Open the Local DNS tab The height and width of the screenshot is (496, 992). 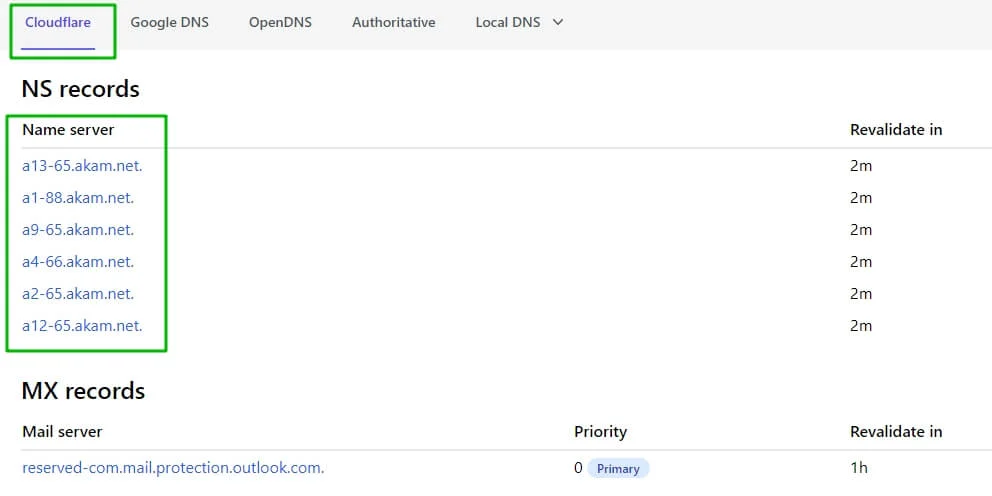508,23
